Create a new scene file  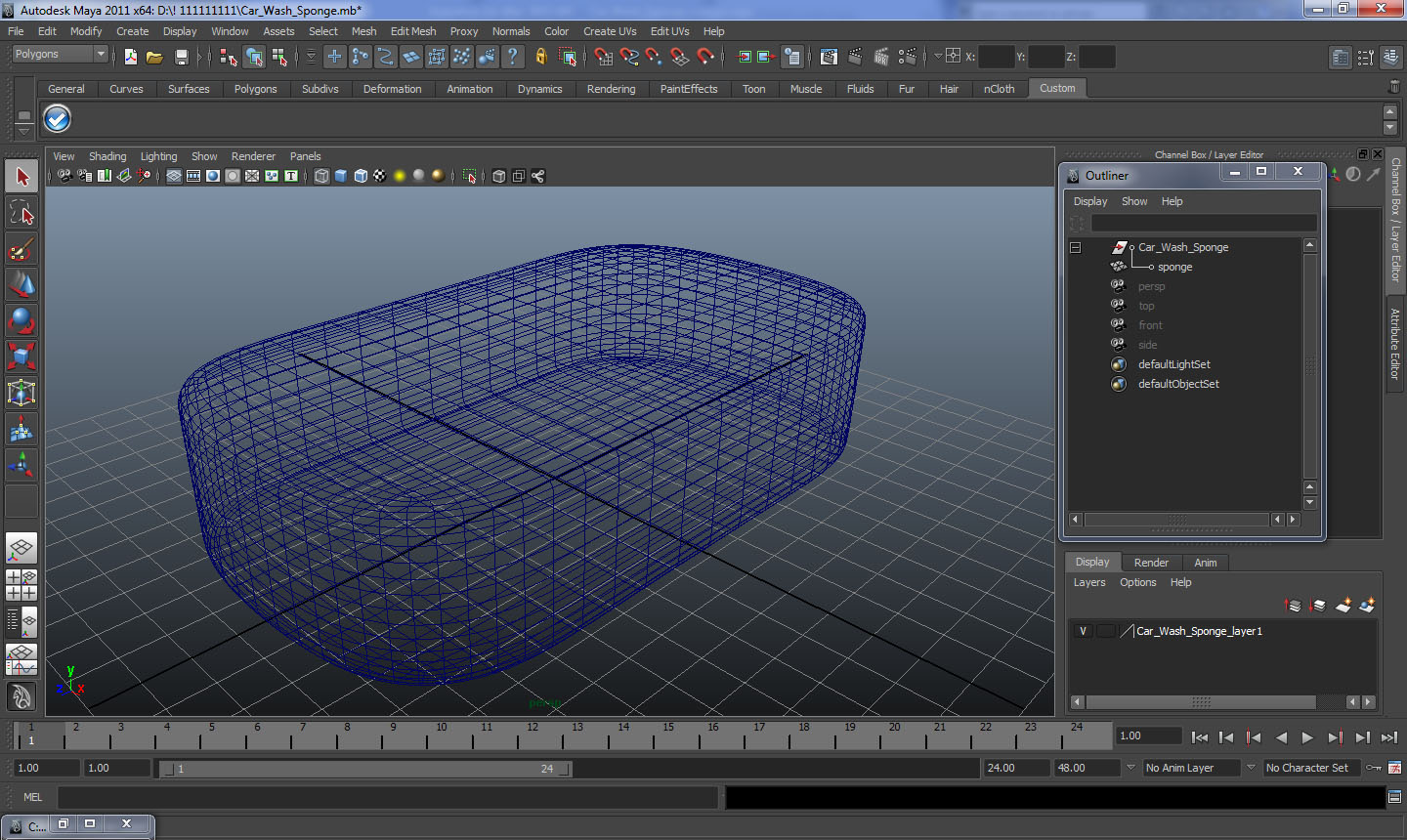[131, 57]
